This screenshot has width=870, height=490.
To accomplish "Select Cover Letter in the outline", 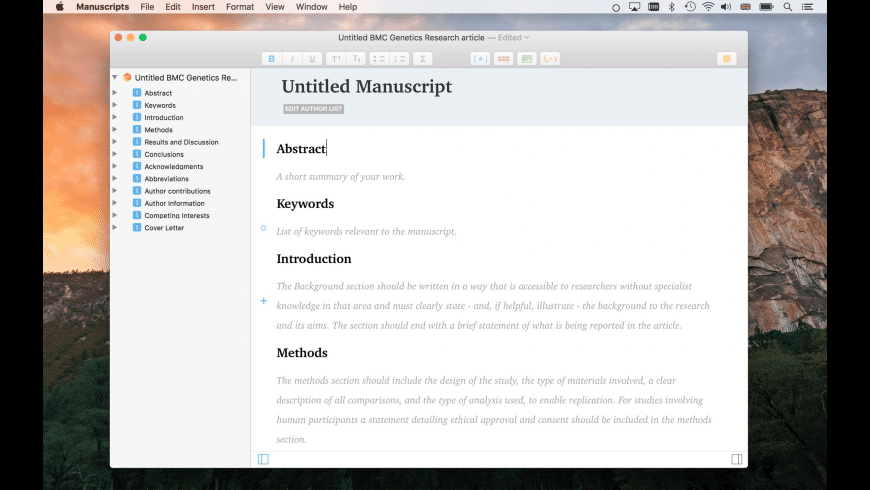I will pyautogui.click(x=164, y=228).
